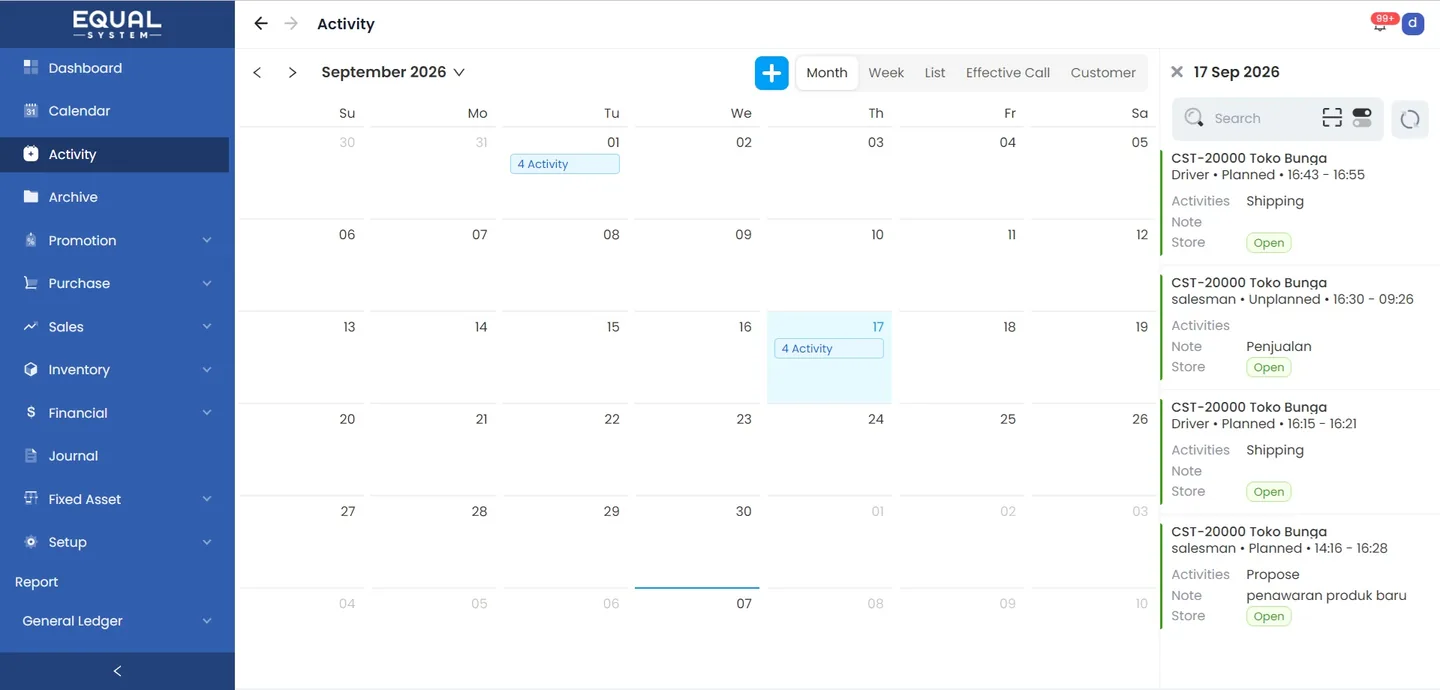Click the Sales chart icon
Image resolution: width=1440 pixels, height=690 pixels.
(x=30, y=327)
